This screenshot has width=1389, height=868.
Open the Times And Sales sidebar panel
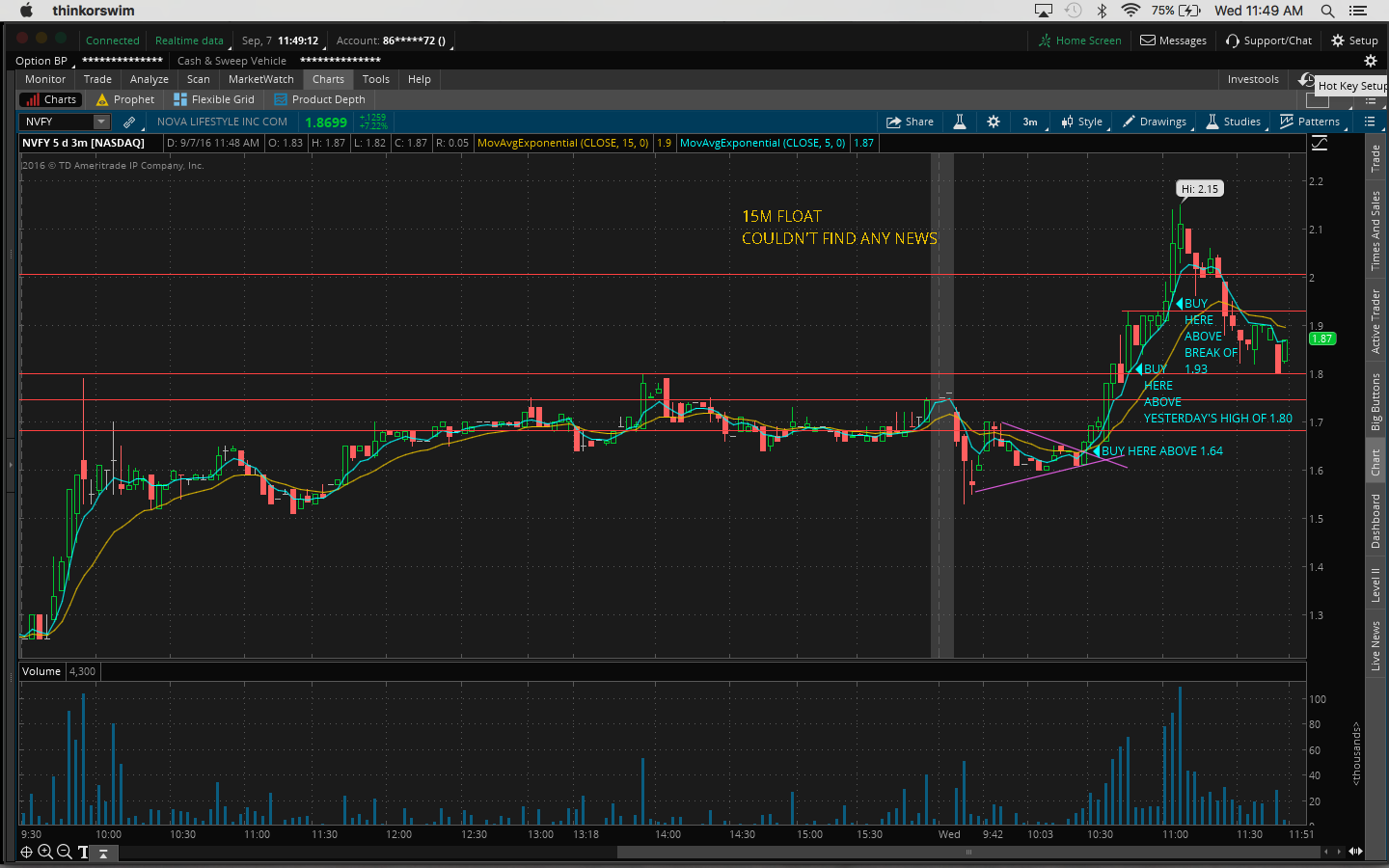[1376, 231]
